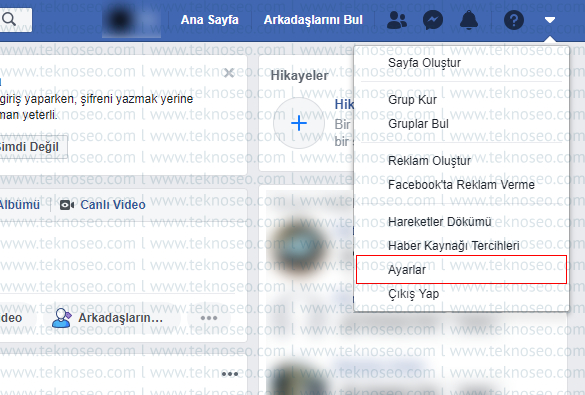Viewport: 585px width, 395px height.
Task: Open friend requests icon
Action: [397, 20]
